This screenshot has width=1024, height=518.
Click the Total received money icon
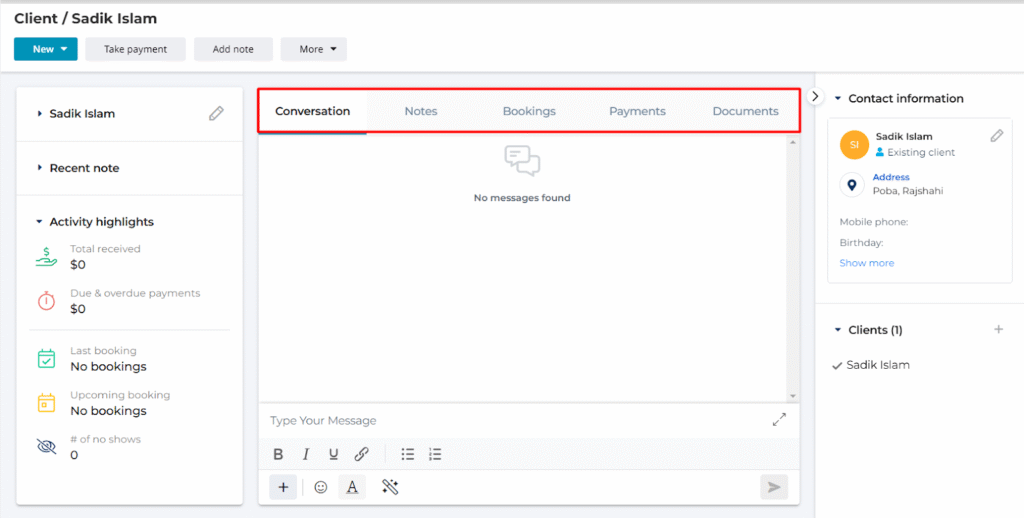tap(46, 257)
